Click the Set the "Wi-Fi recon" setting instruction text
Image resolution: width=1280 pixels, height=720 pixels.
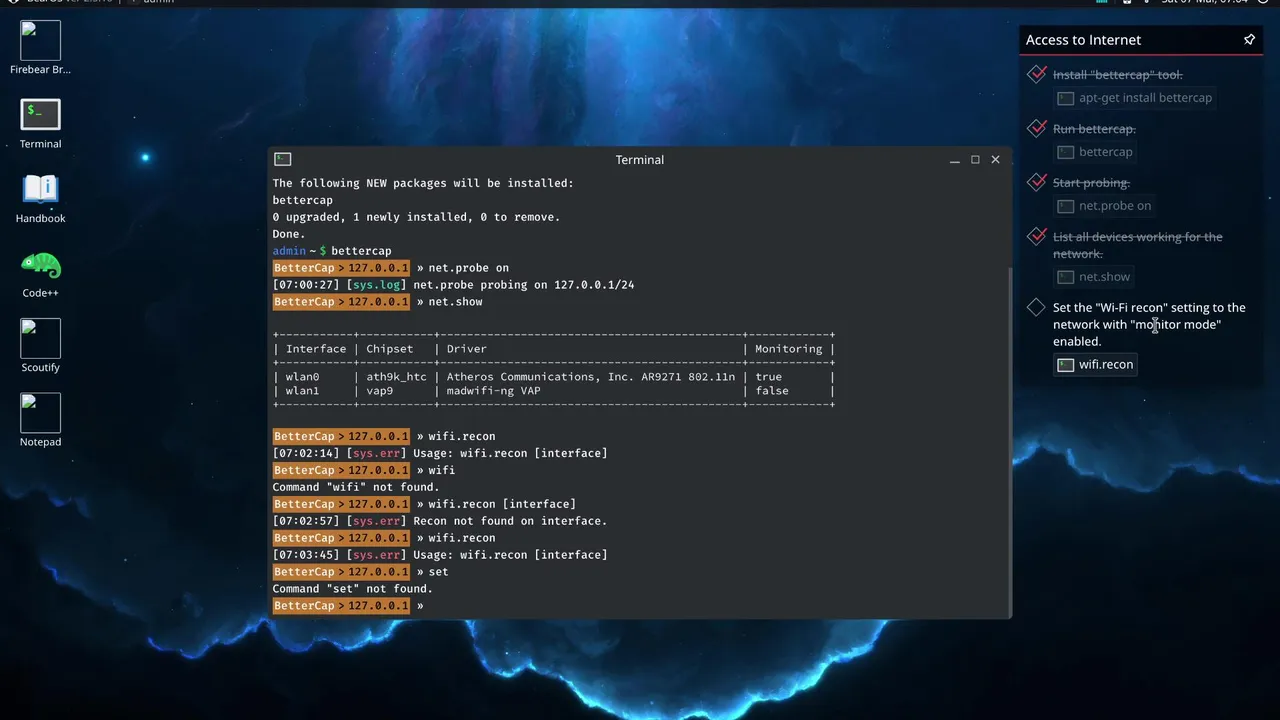tap(1149, 324)
